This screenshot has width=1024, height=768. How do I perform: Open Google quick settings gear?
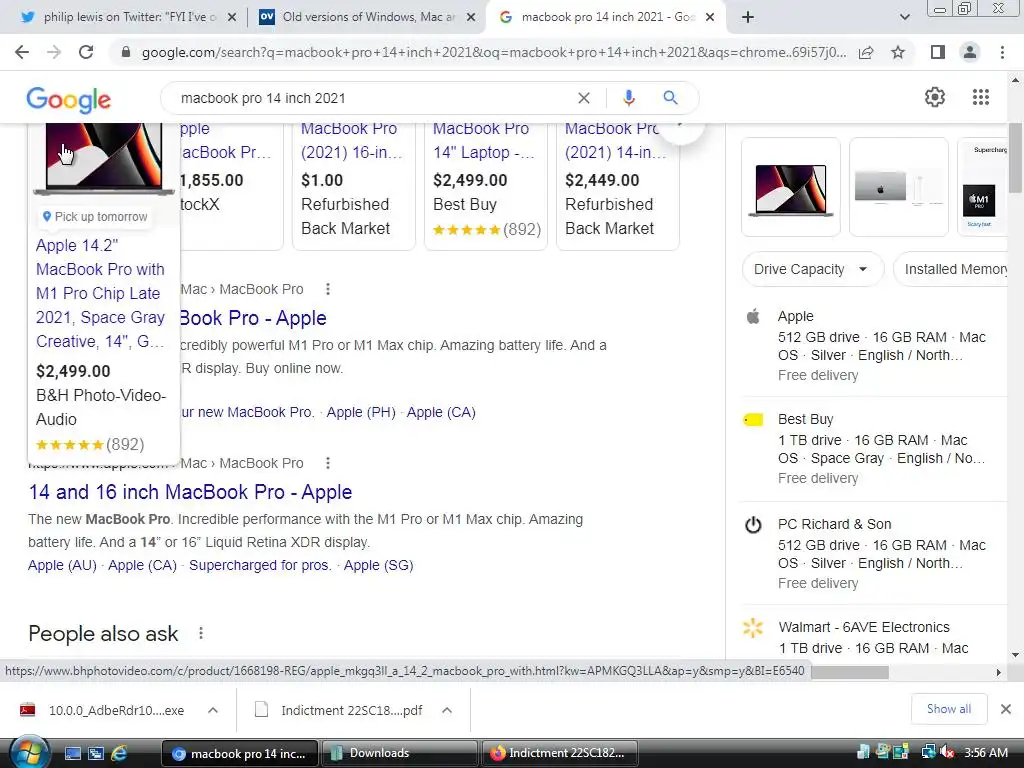935,97
